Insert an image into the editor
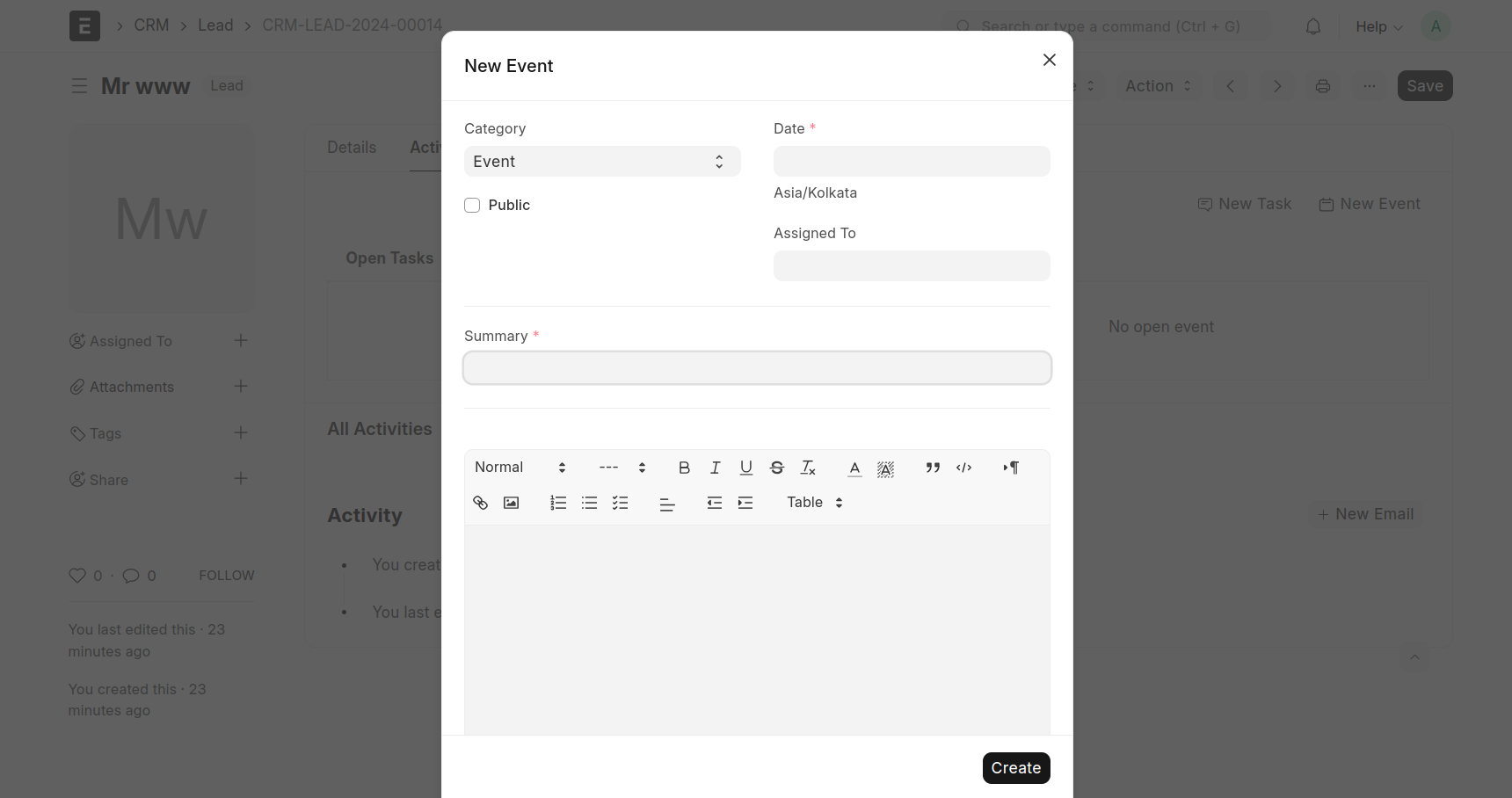The width and height of the screenshot is (1512, 798). point(511,503)
